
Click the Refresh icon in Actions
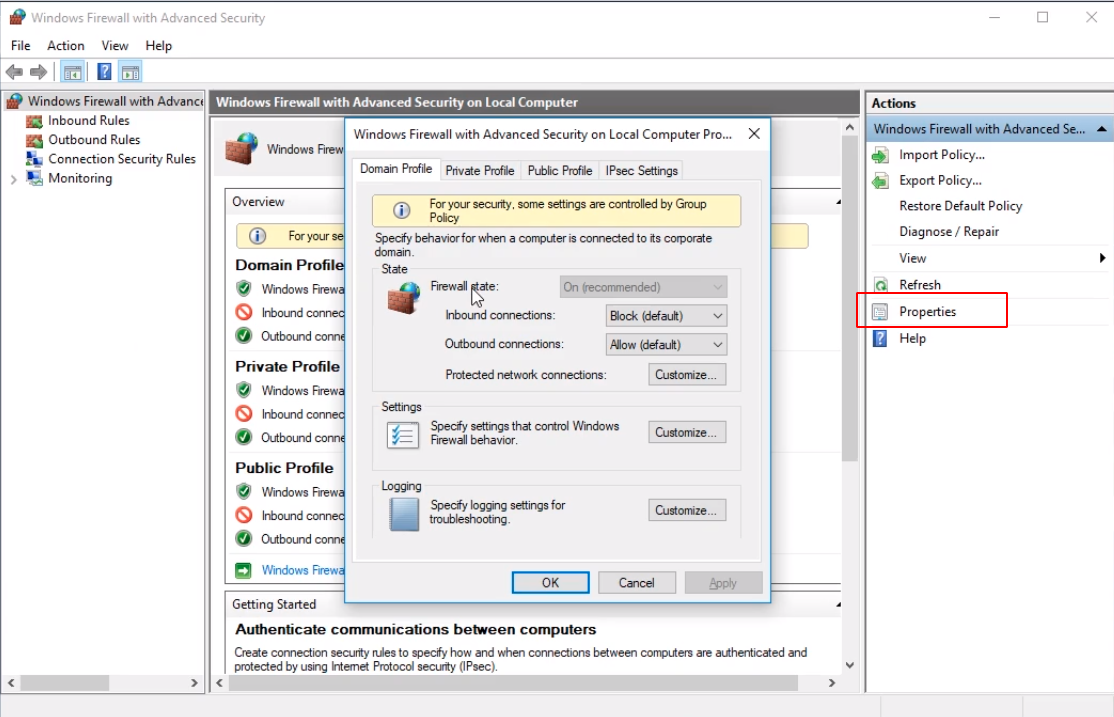point(880,285)
